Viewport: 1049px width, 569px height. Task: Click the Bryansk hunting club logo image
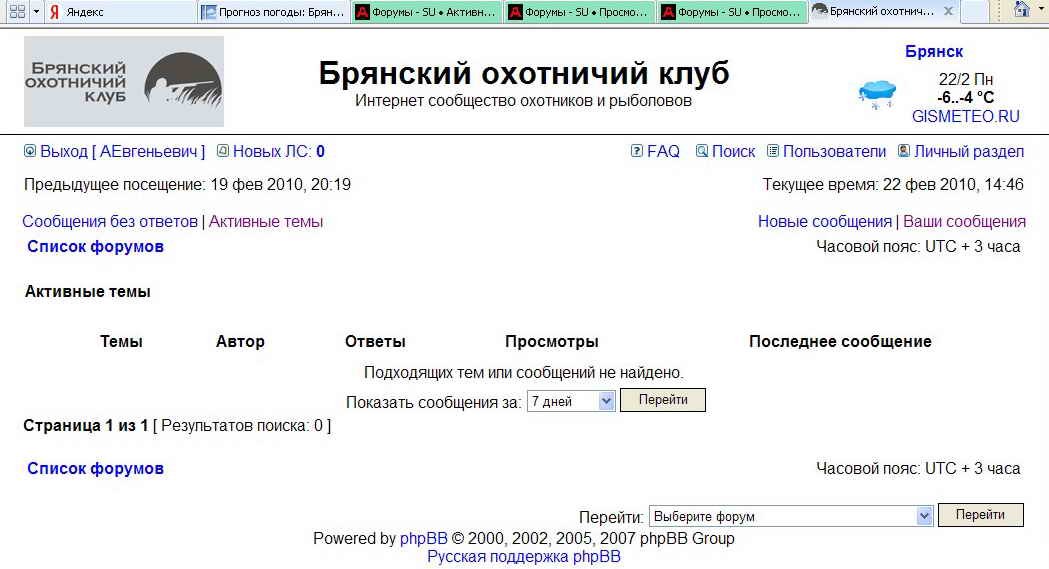pos(124,82)
